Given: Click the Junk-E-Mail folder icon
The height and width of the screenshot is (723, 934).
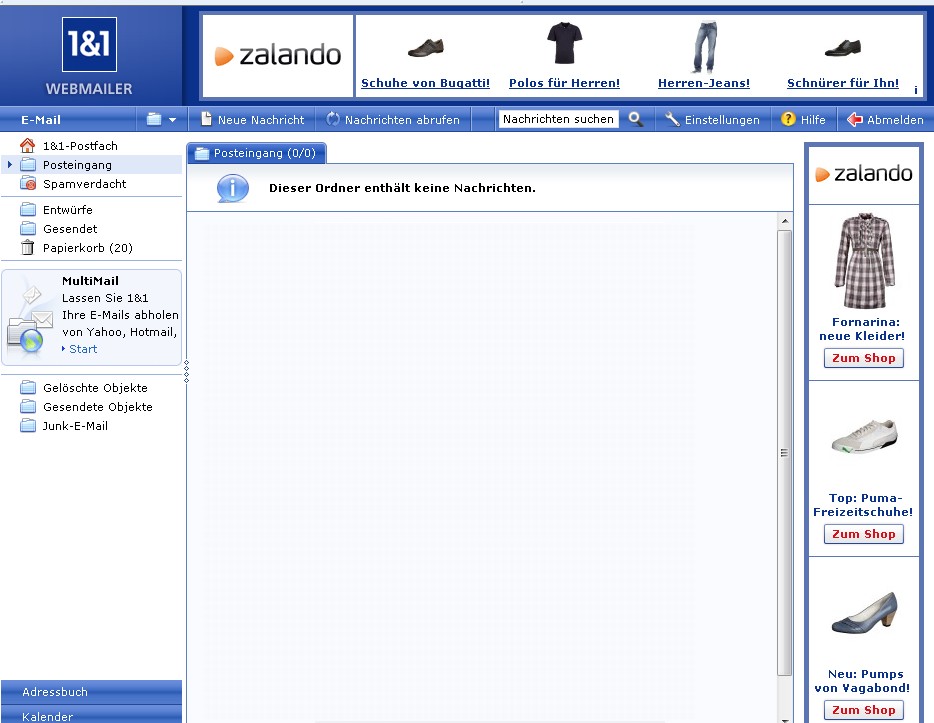Looking at the screenshot, I should click(27, 425).
